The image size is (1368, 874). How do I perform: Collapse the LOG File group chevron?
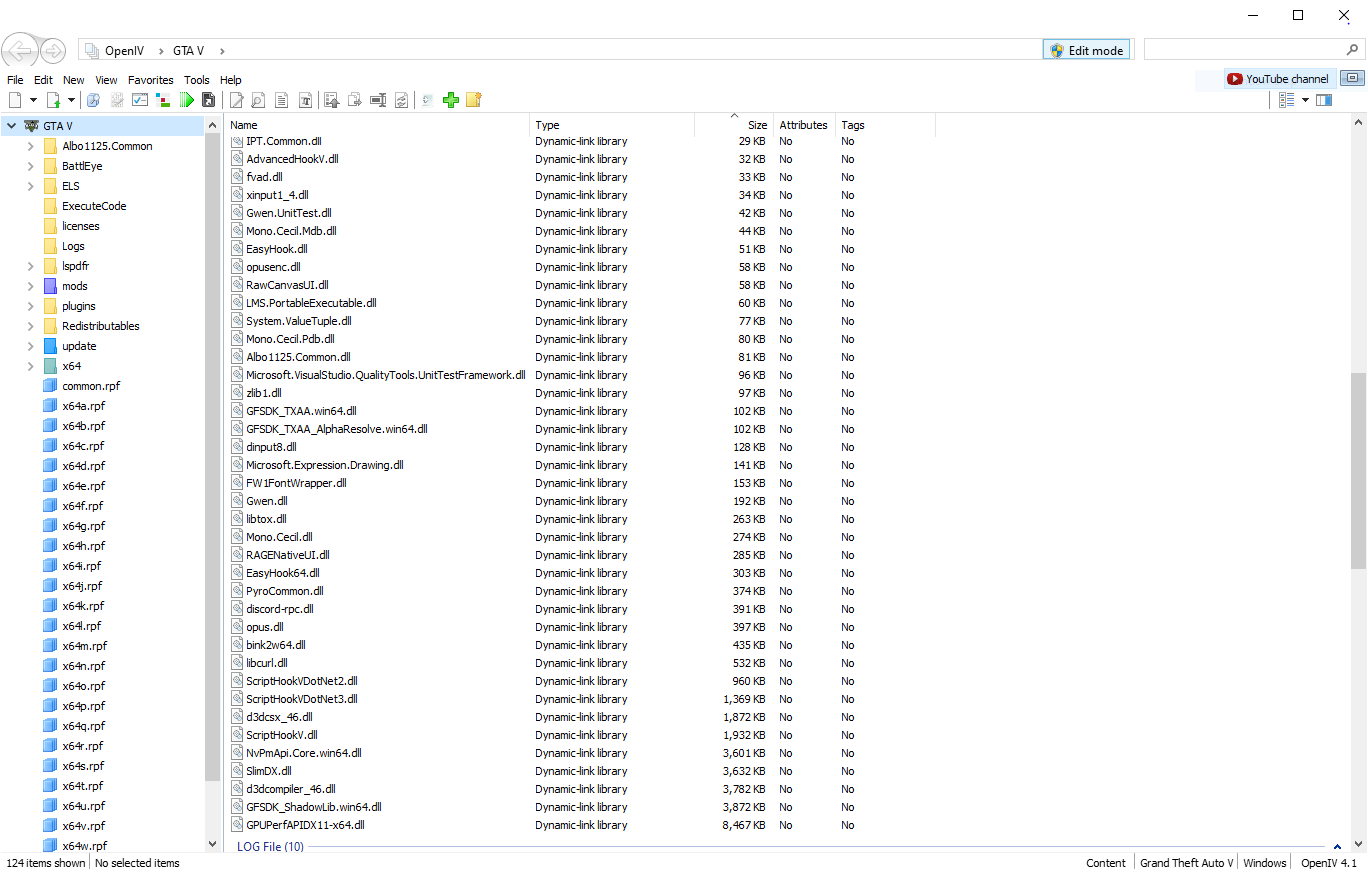pyautogui.click(x=1337, y=847)
